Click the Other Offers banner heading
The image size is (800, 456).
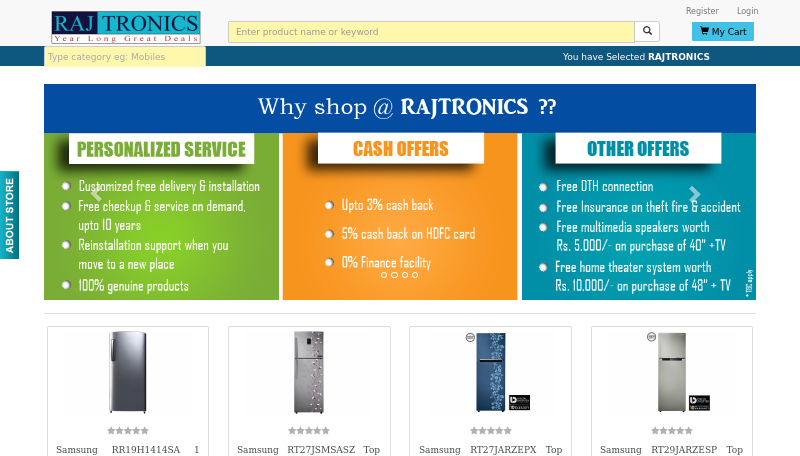(638, 148)
